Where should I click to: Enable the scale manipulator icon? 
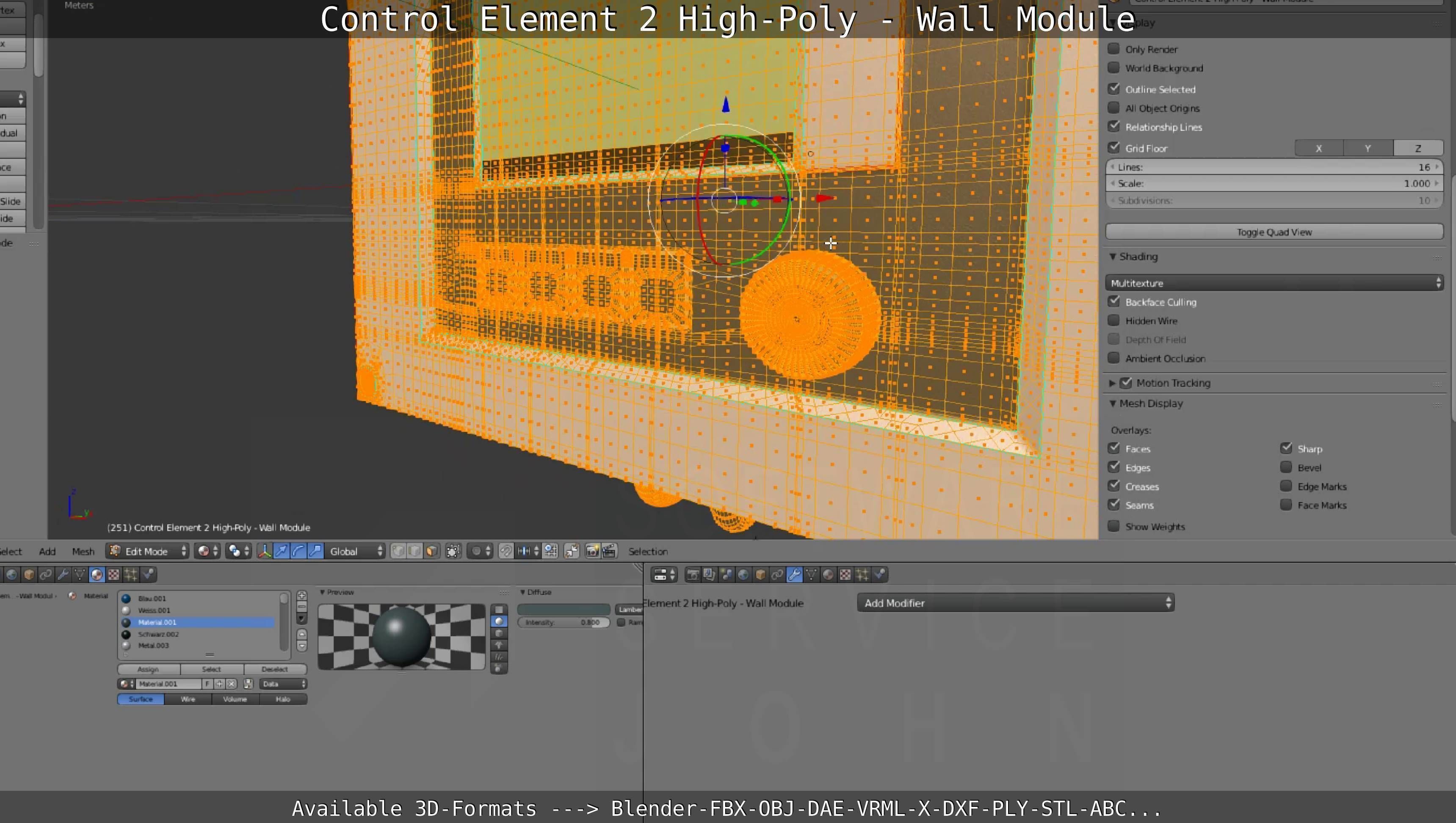pyautogui.click(x=315, y=551)
